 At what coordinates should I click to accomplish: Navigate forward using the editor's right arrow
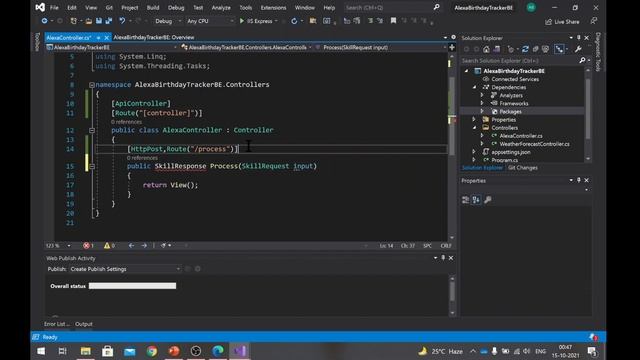(x=144, y=245)
